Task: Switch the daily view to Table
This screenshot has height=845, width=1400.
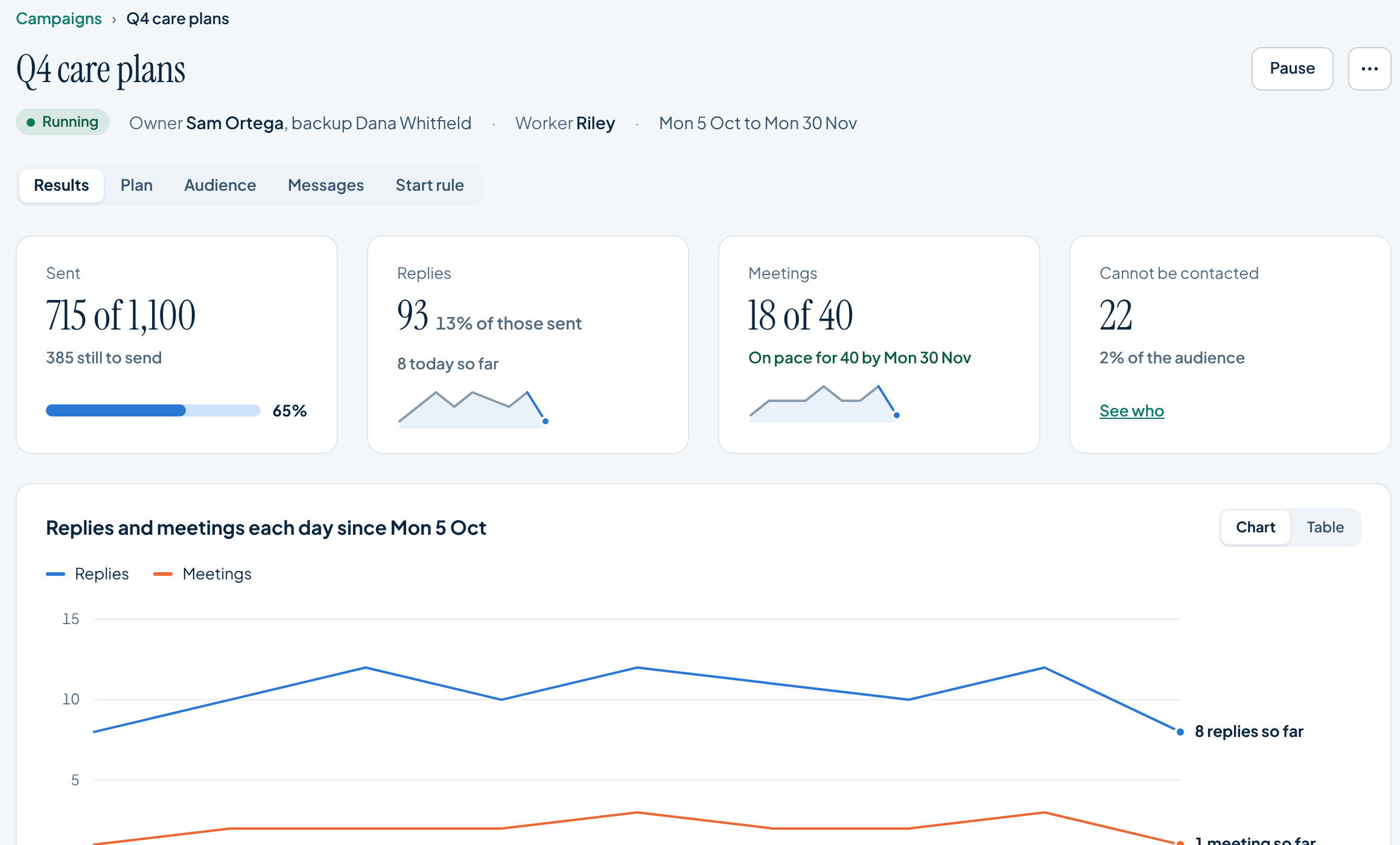Action: pos(1325,528)
